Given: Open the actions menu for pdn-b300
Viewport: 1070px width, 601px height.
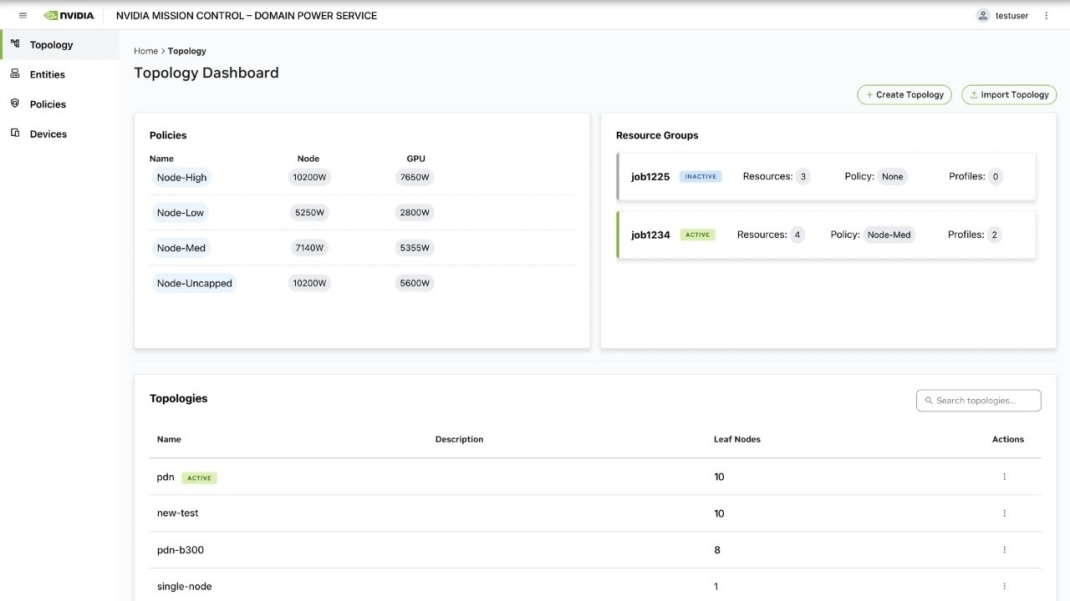Looking at the screenshot, I should point(1004,549).
